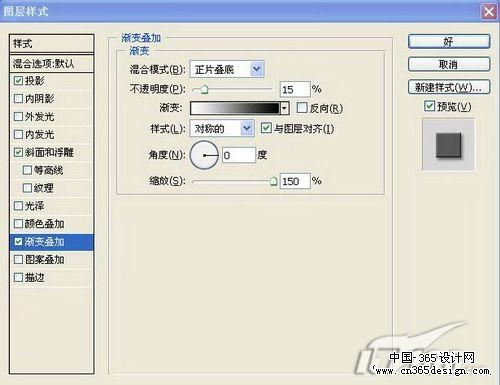The image size is (500, 385).
Task: Select the 颜色叠加 label in styles list
Action: point(44,224)
